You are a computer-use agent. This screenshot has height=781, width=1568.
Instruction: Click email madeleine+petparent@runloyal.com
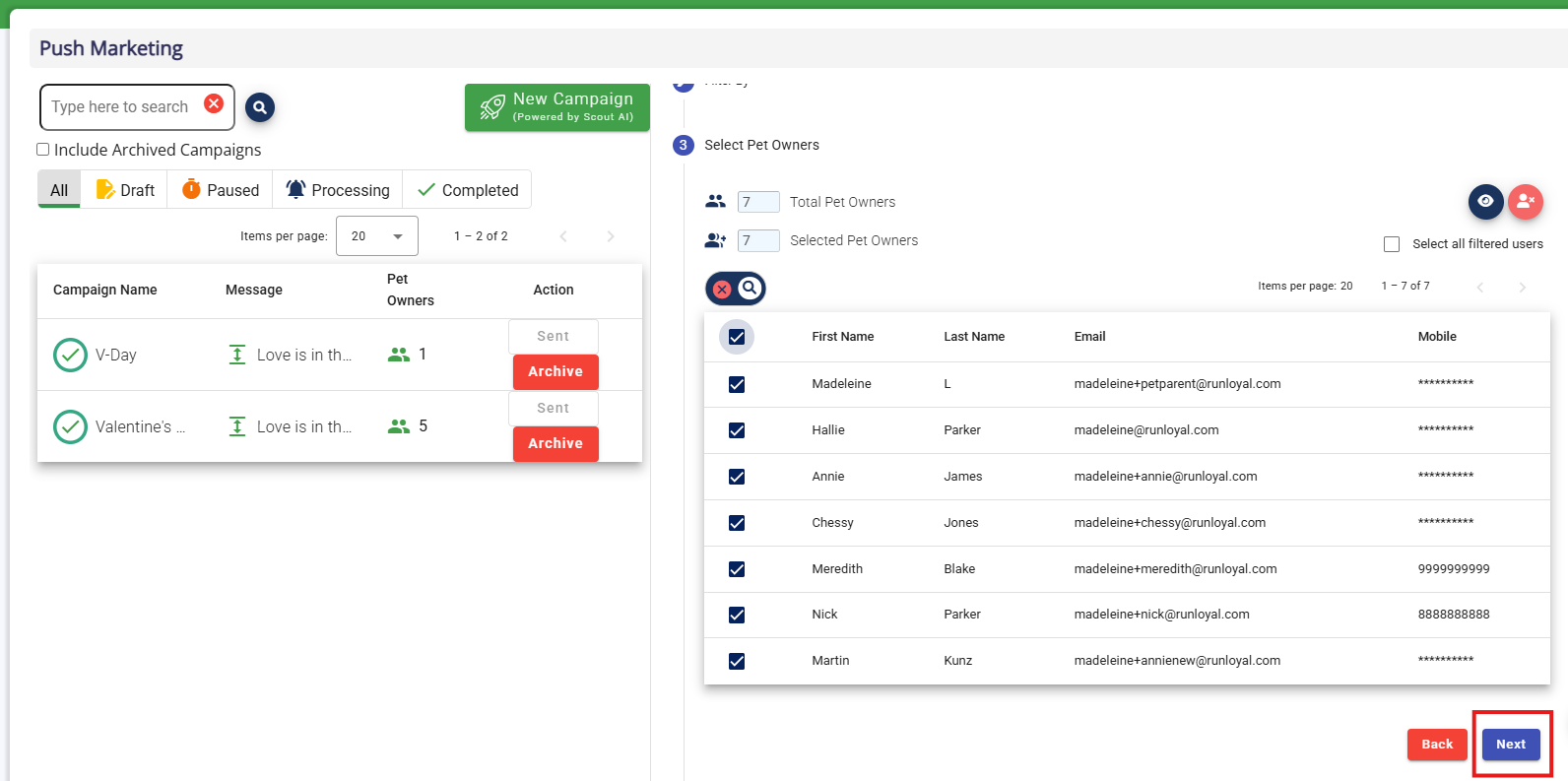[1178, 384]
